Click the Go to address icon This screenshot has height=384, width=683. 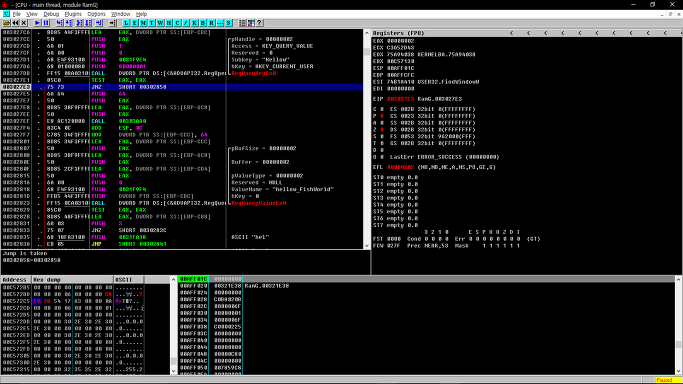112,23
